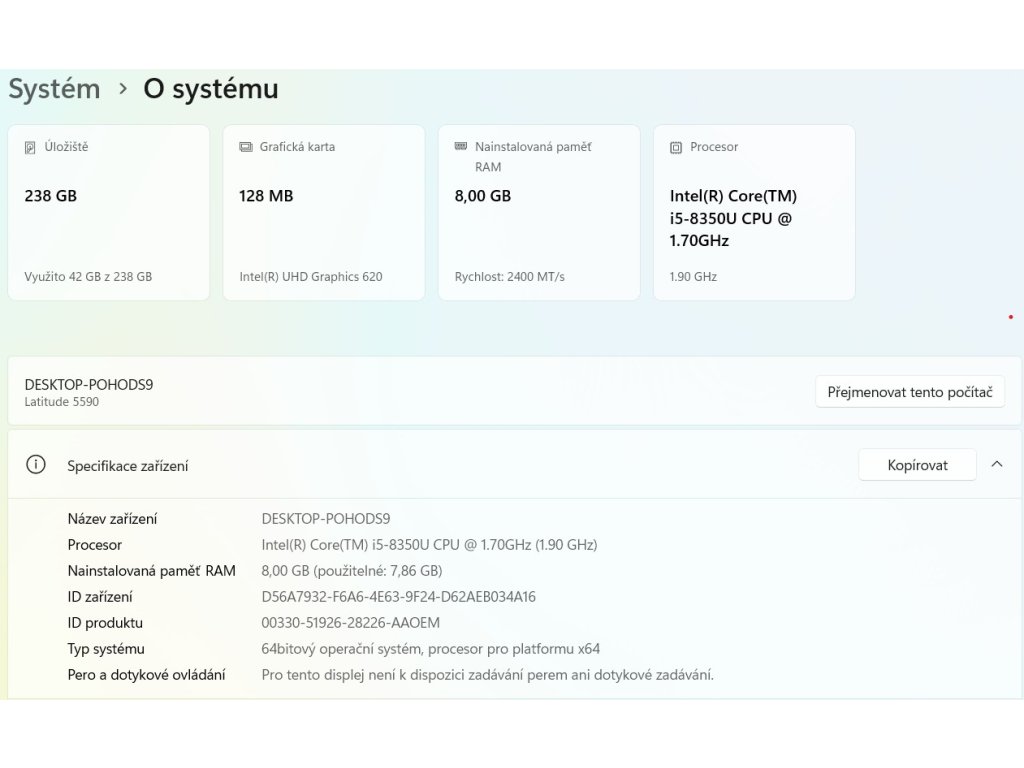
Task: Click the Typ systému 64bitový value
Action: click(x=430, y=649)
